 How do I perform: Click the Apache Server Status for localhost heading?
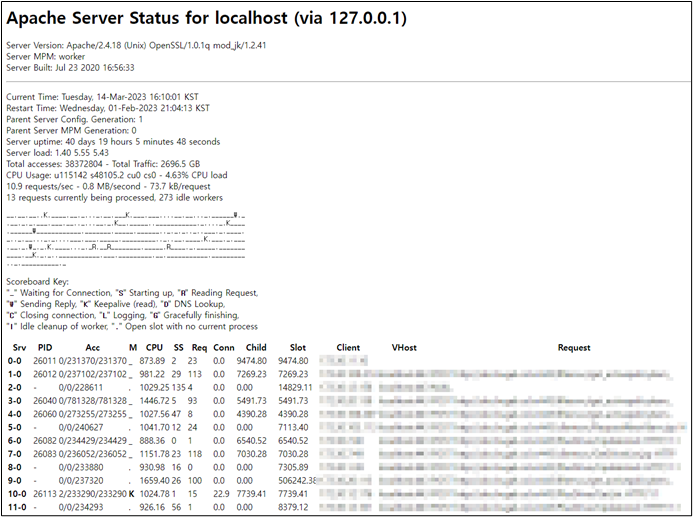[x=206, y=18]
